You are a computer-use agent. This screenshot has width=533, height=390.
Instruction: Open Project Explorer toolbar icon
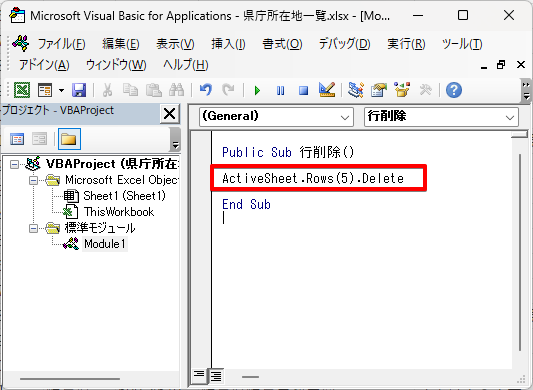pyautogui.click(x=356, y=90)
